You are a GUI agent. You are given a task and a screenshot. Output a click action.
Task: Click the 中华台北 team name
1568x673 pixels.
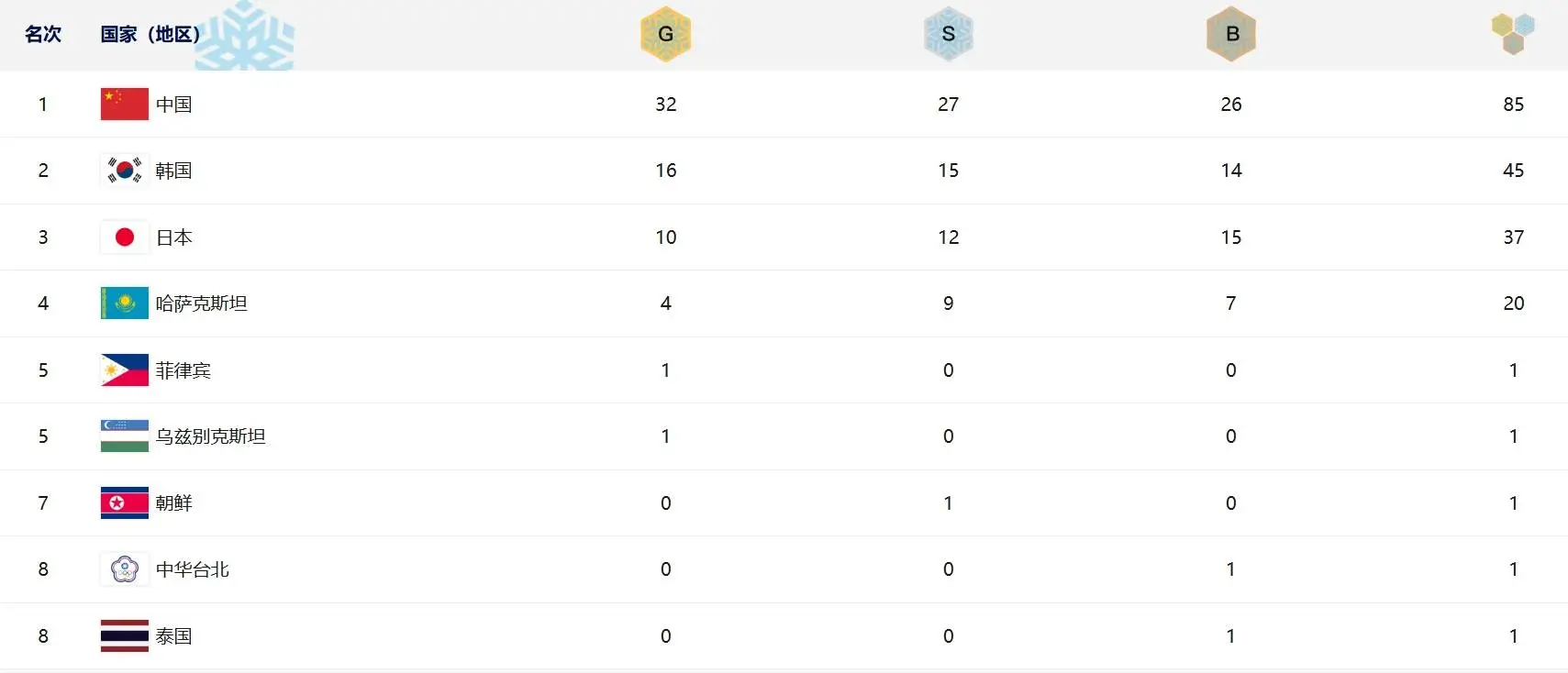pos(193,569)
